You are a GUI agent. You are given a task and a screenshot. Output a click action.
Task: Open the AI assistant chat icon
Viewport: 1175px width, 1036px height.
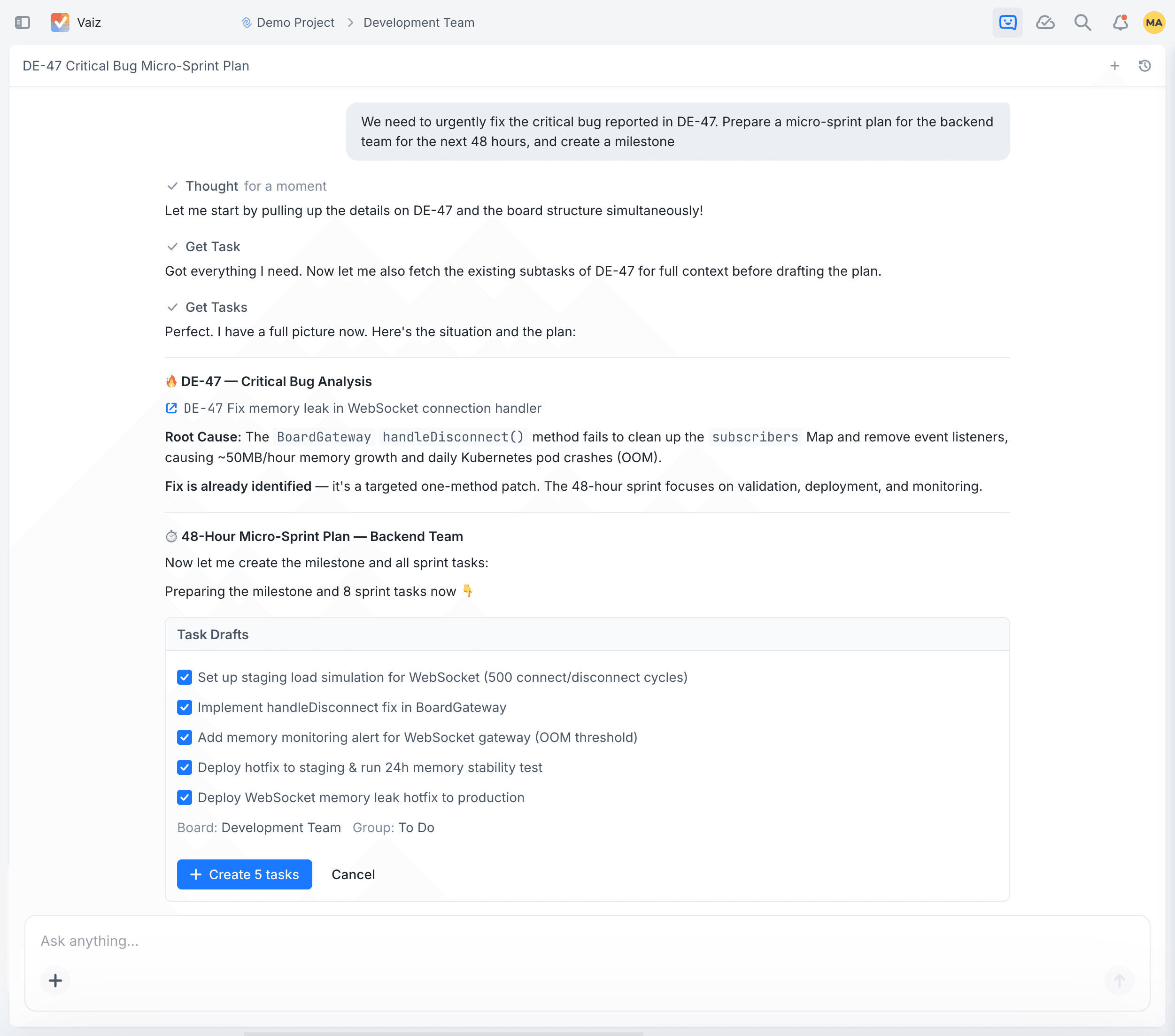tap(1008, 23)
